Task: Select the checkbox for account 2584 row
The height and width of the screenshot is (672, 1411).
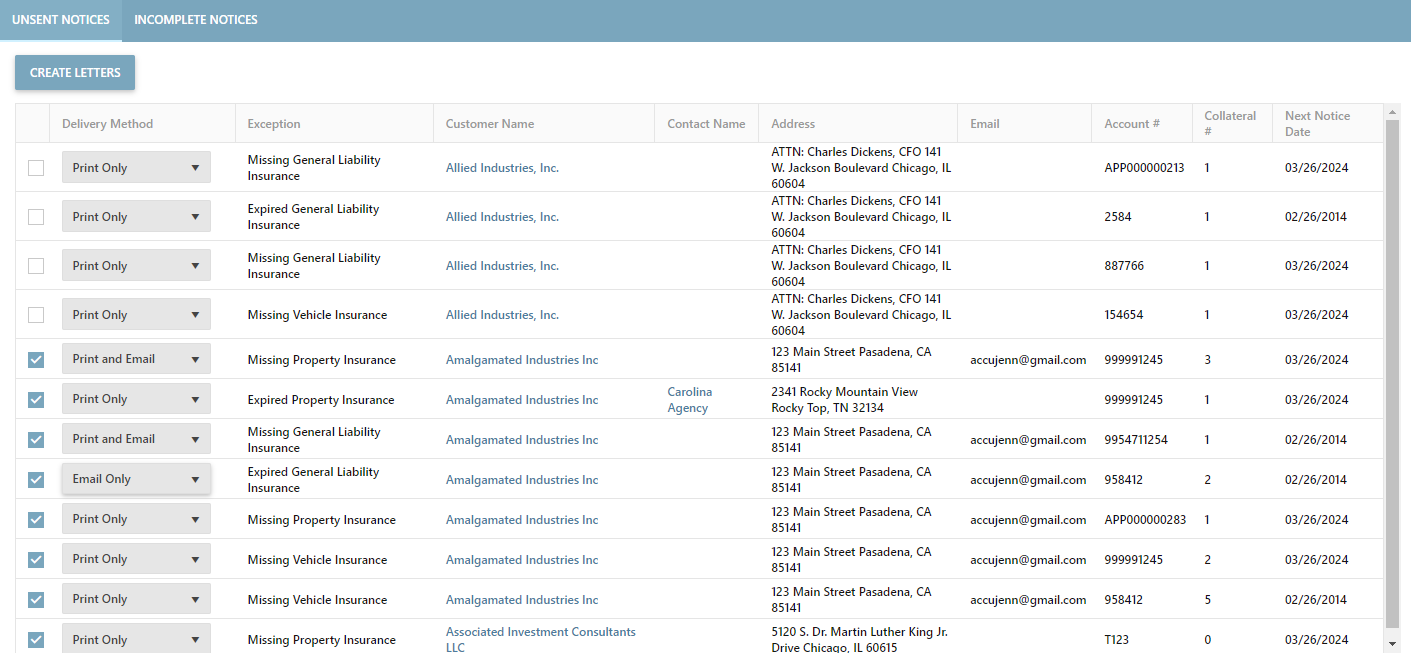Action: pyautogui.click(x=36, y=217)
